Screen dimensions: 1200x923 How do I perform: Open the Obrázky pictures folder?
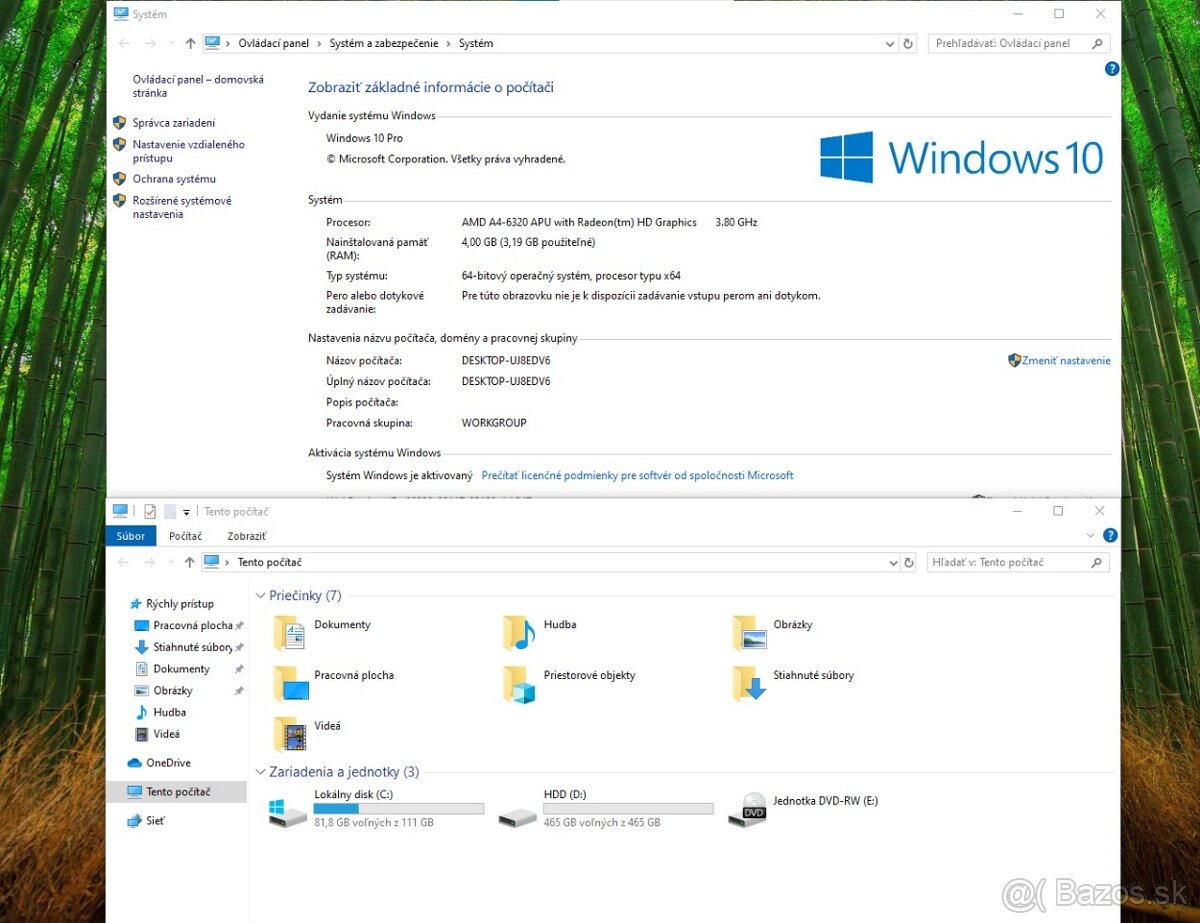[749, 633]
